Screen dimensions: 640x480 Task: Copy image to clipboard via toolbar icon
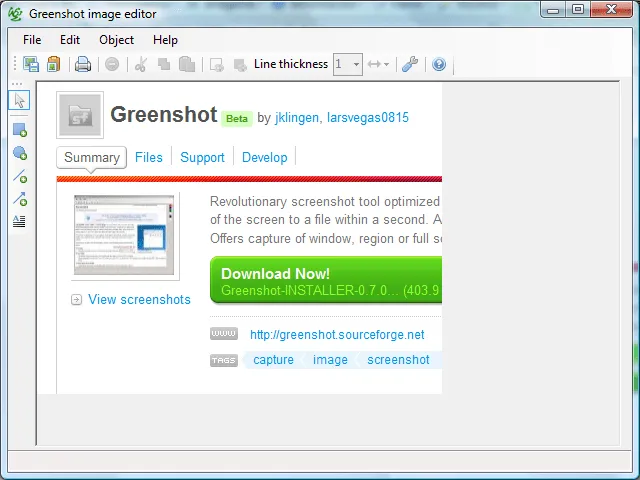tap(53, 64)
